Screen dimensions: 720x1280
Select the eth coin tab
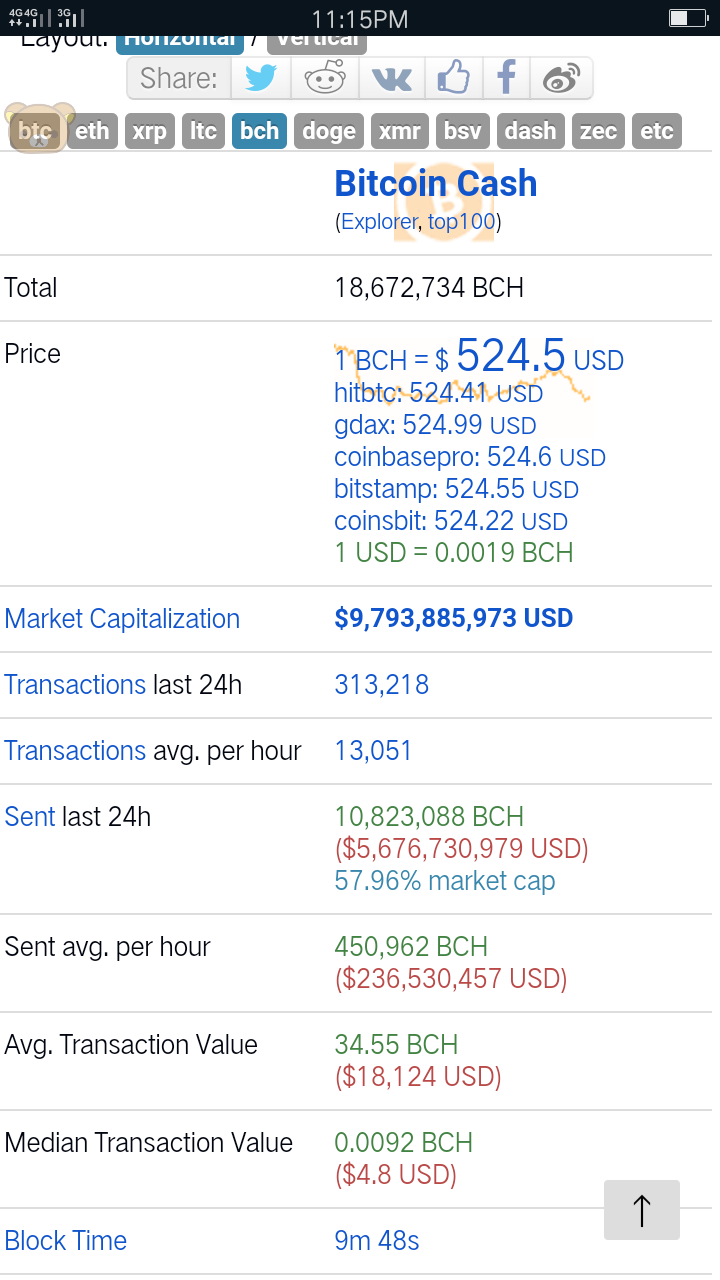[93, 131]
